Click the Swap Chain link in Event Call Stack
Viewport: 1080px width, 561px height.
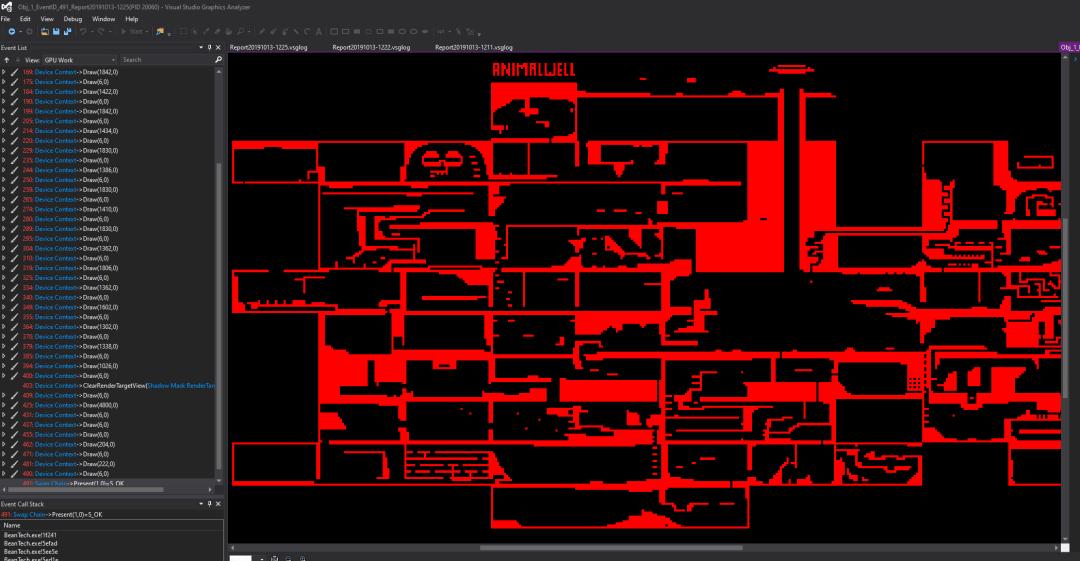click(x=29, y=515)
